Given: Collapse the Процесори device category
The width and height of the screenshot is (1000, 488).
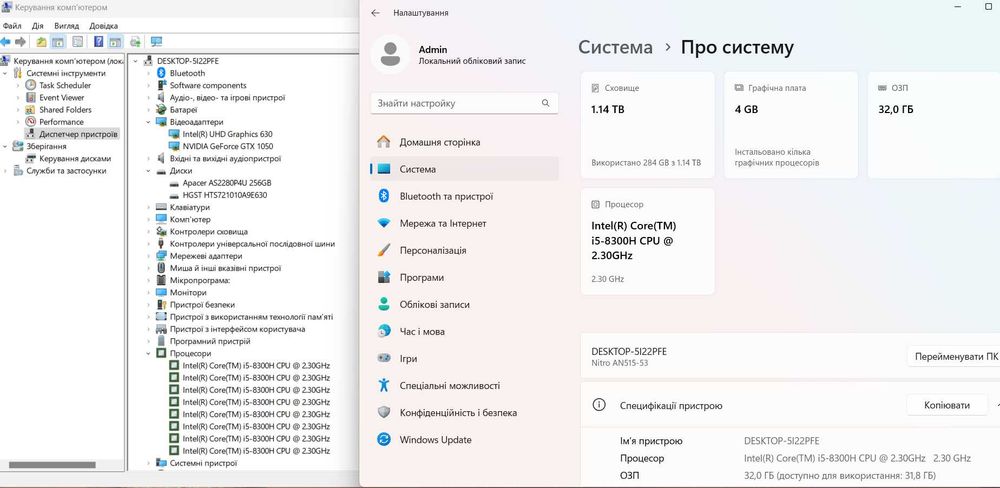Looking at the screenshot, I should 149,353.
